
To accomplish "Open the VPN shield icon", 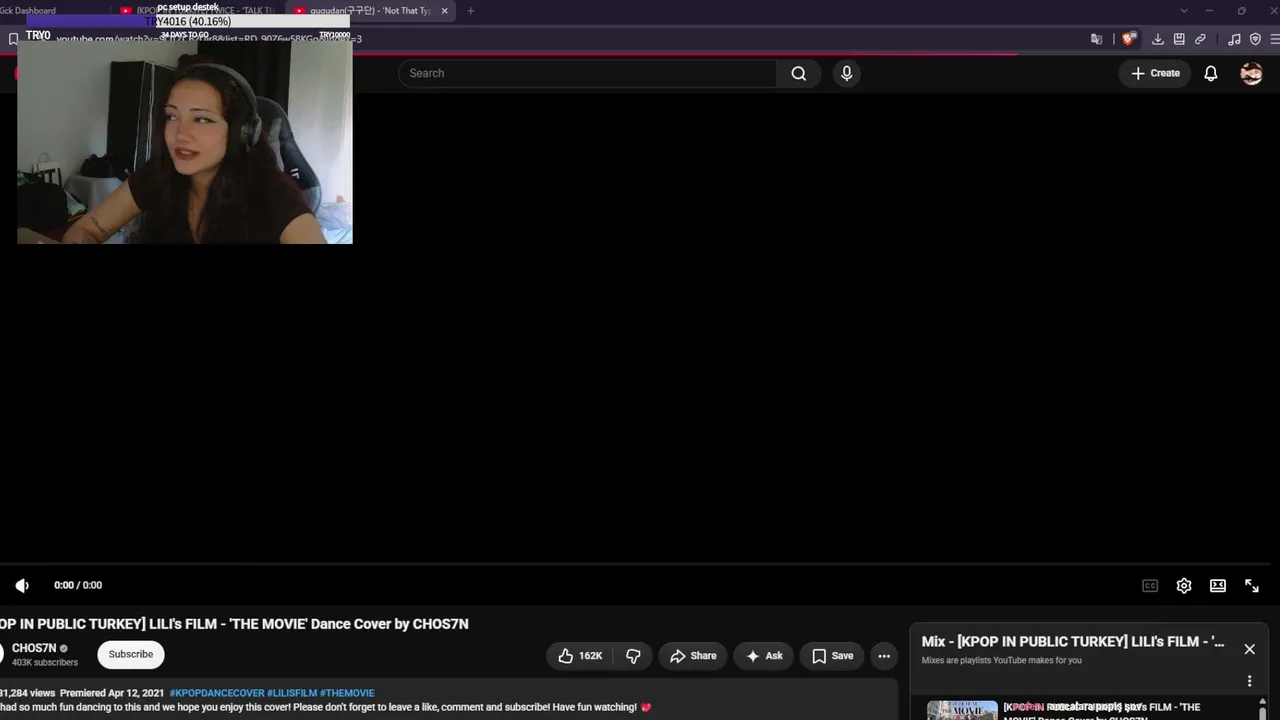I will pyautogui.click(x=1255, y=39).
